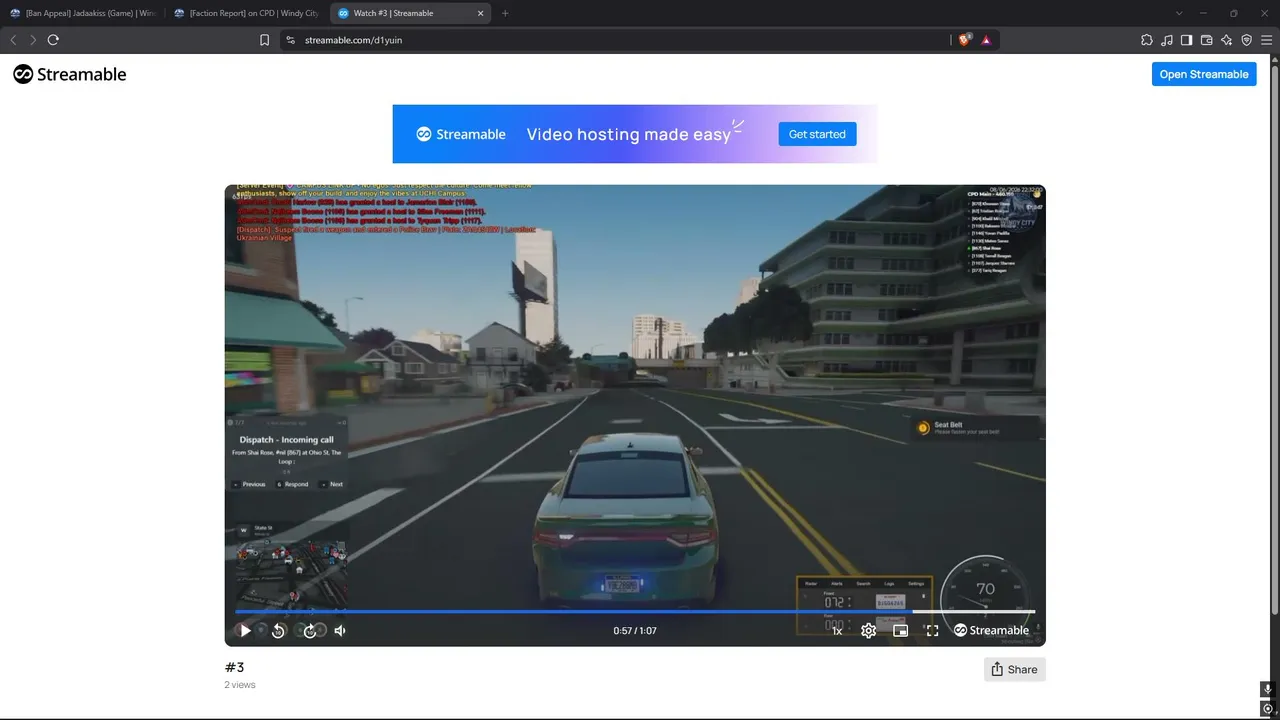Screen dimensions: 1280x720
Task: Open Brave Shields lion icon
Action: 965,40
